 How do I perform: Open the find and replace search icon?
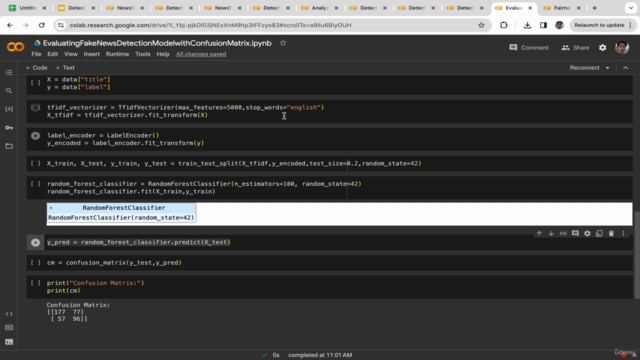tap(9, 91)
